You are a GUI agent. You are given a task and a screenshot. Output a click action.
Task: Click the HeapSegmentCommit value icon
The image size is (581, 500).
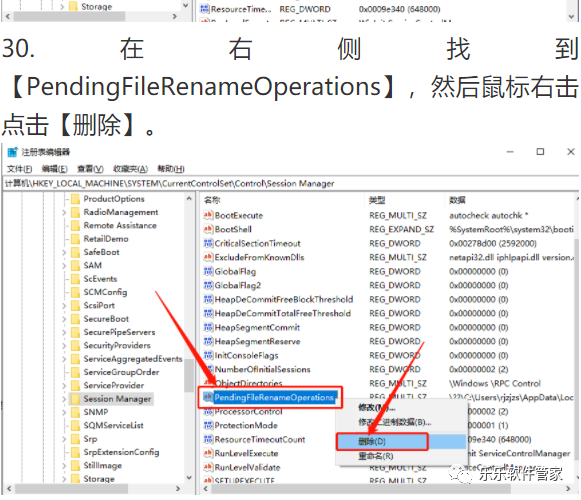(x=208, y=327)
